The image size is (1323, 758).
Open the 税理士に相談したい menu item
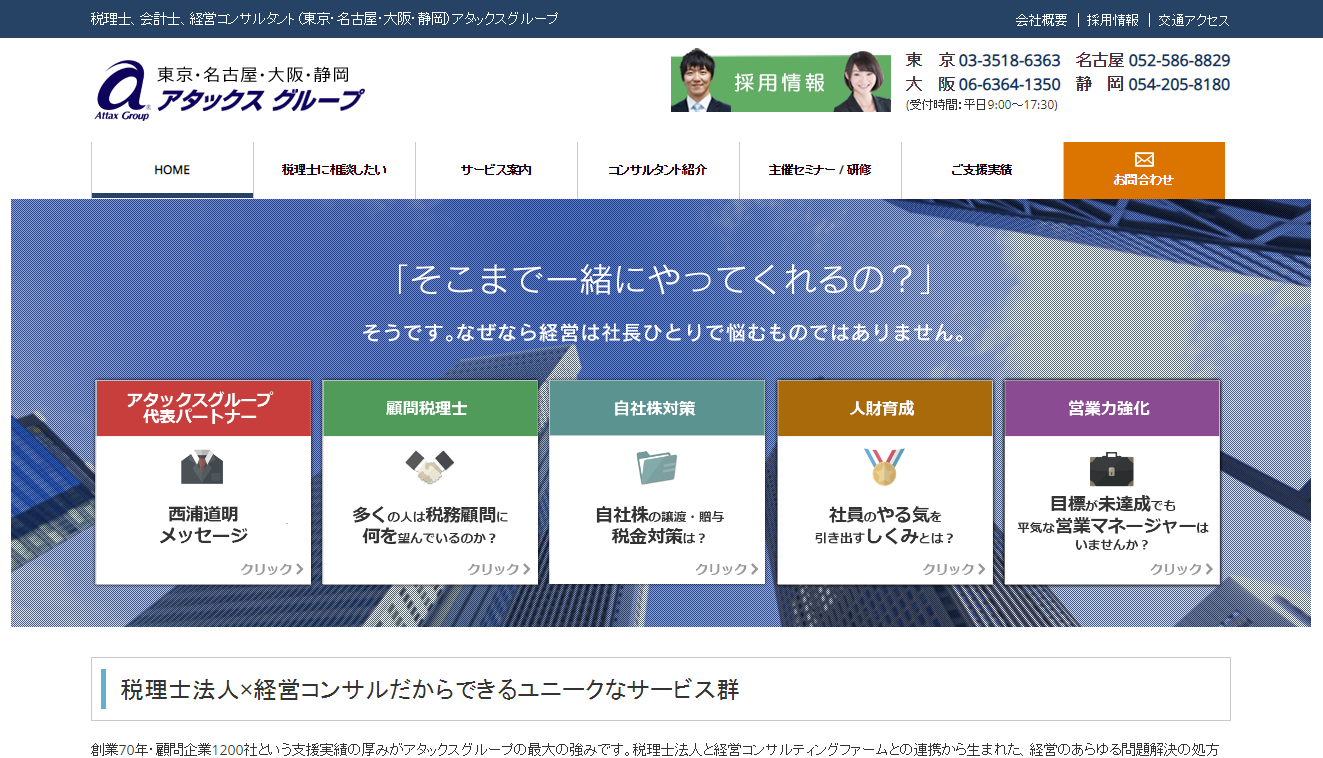coord(334,170)
